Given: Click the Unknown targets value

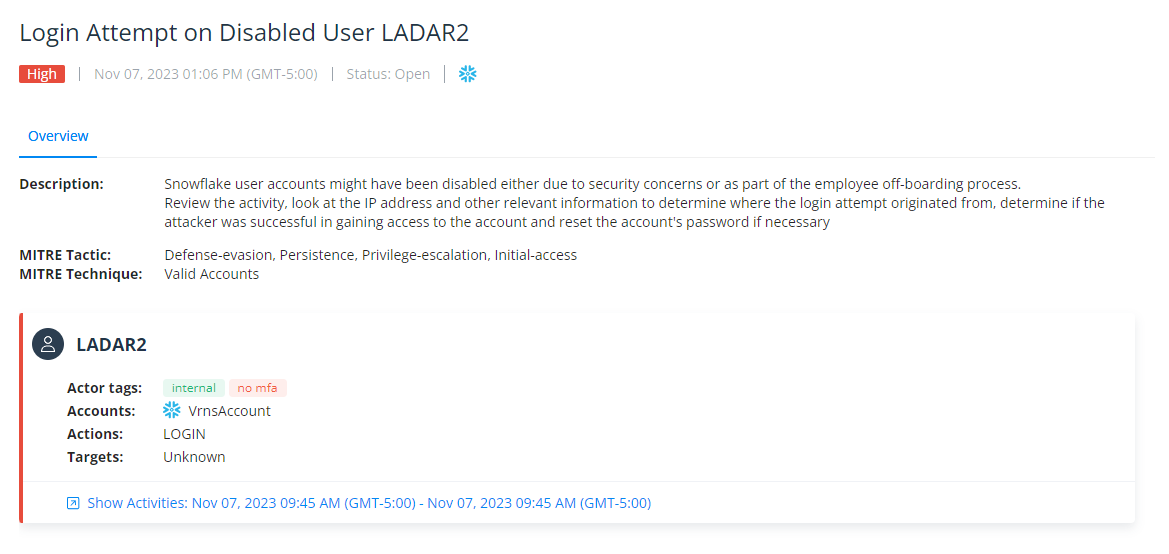Looking at the screenshot, I should pos(194,457).
